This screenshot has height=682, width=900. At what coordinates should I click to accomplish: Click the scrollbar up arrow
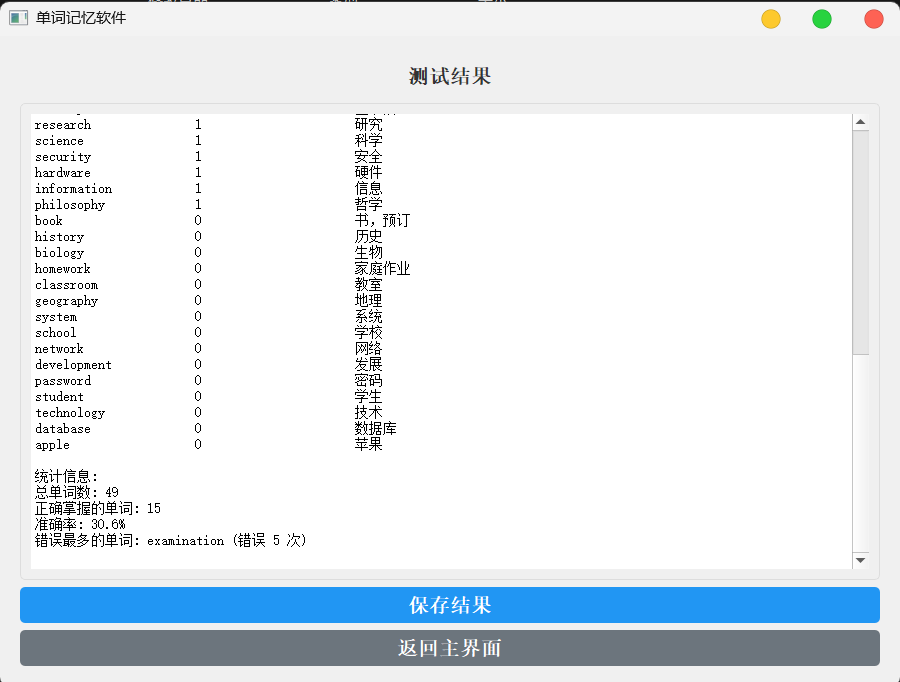[860, 122]
